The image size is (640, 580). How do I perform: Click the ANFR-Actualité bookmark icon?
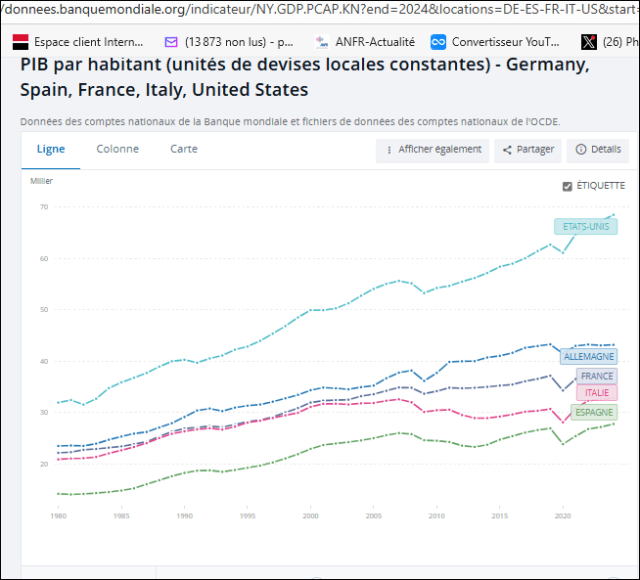321,42
